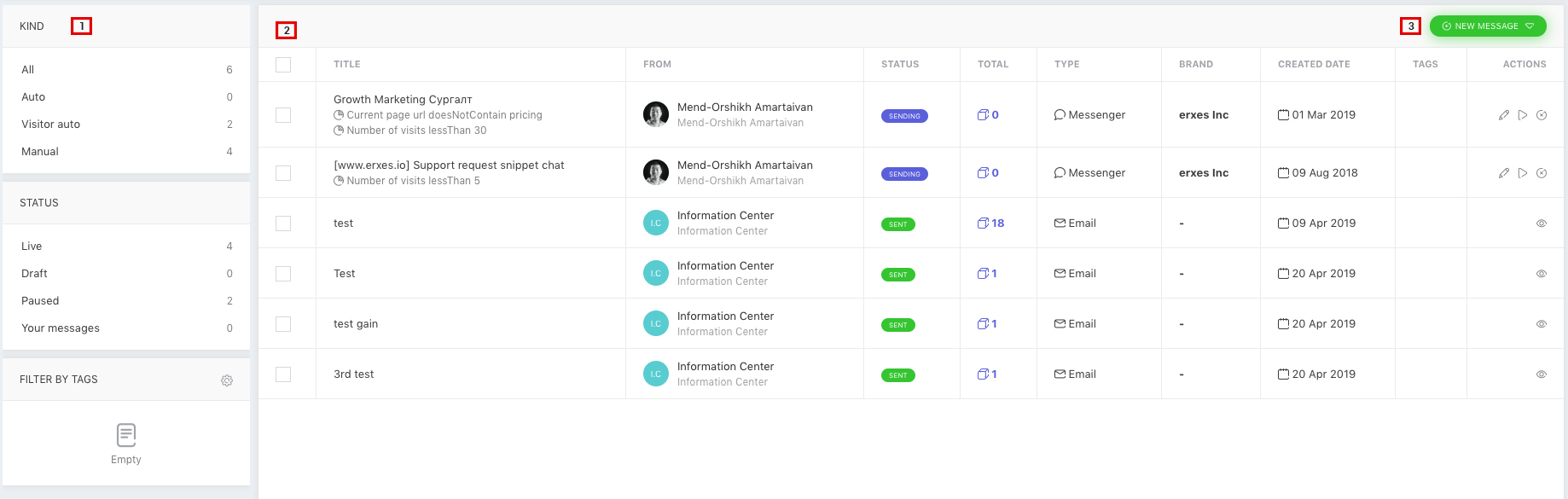Open the '3rd test' message title
This screenshot has width=1568, height=499.
pos(354,374)
